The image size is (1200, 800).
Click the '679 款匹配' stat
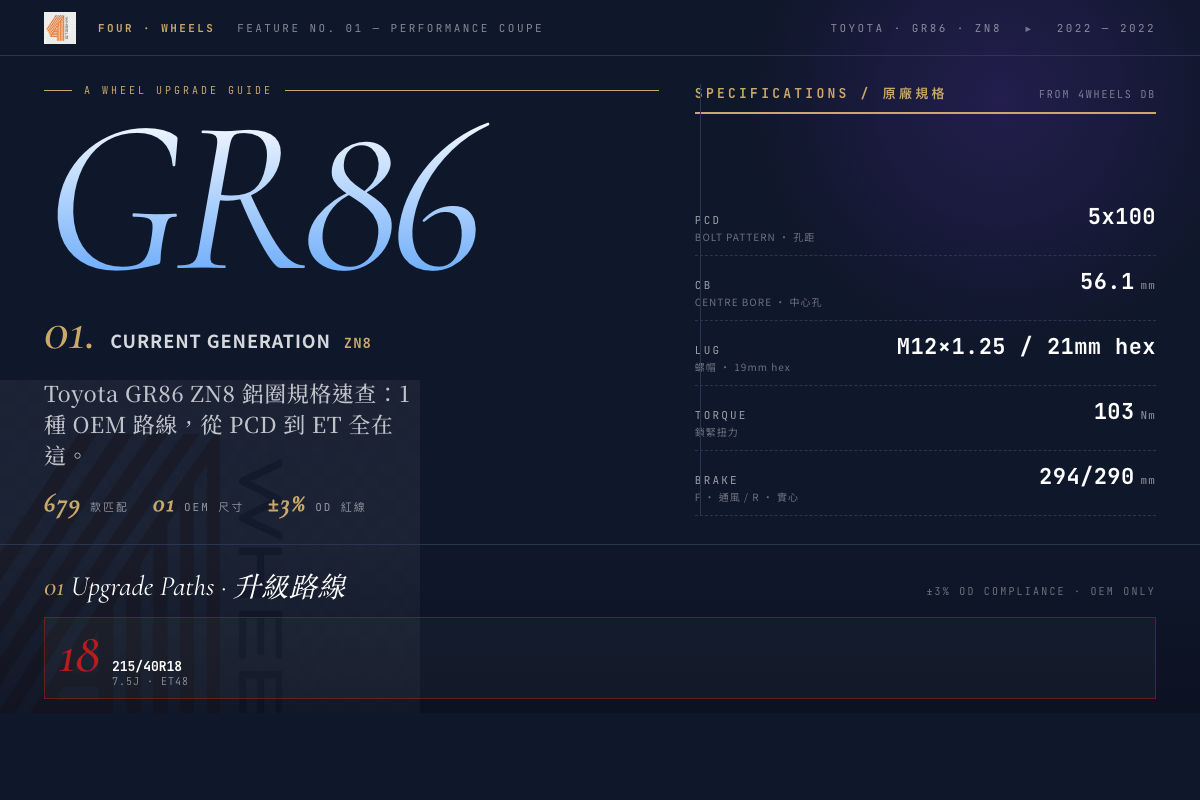pyautogui.click(x=86, y=505)
